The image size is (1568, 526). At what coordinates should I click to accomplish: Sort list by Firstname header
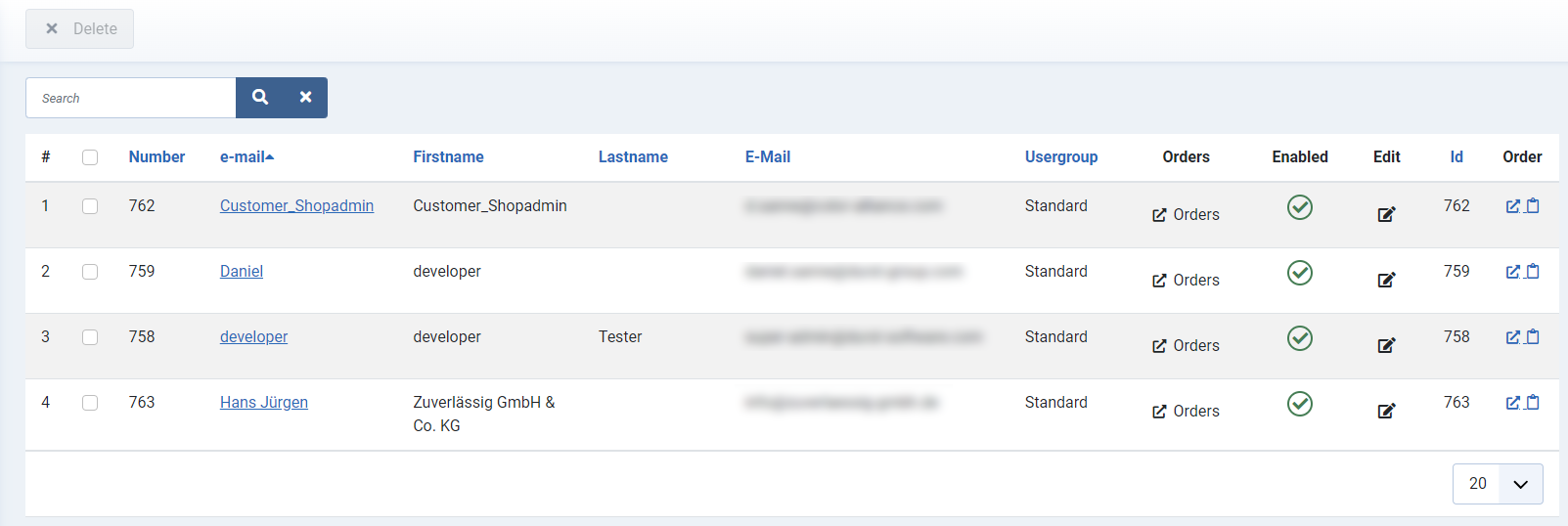[448, 156]
